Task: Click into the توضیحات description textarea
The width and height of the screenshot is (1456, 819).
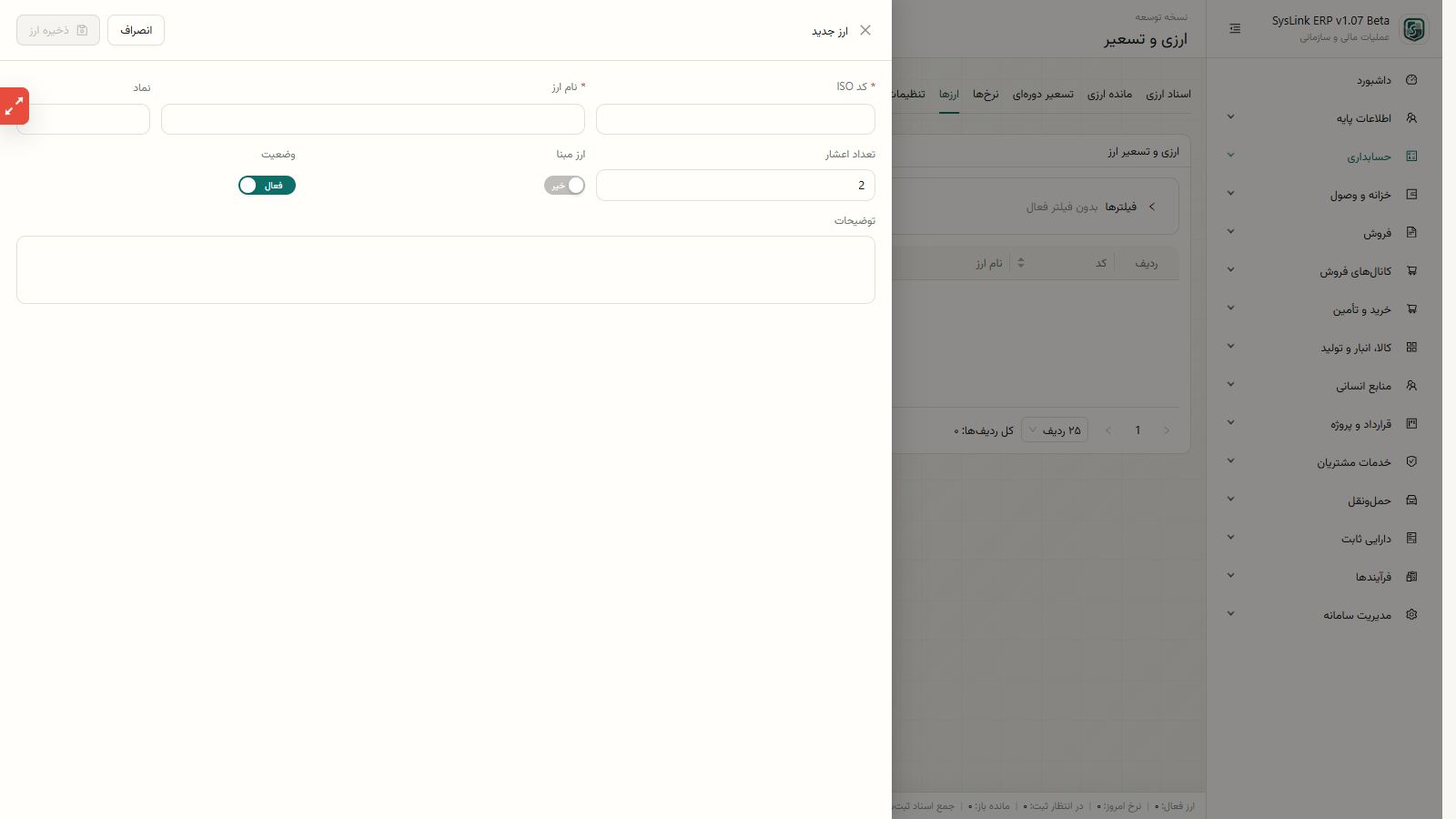Action: click(x=446, y=270)
